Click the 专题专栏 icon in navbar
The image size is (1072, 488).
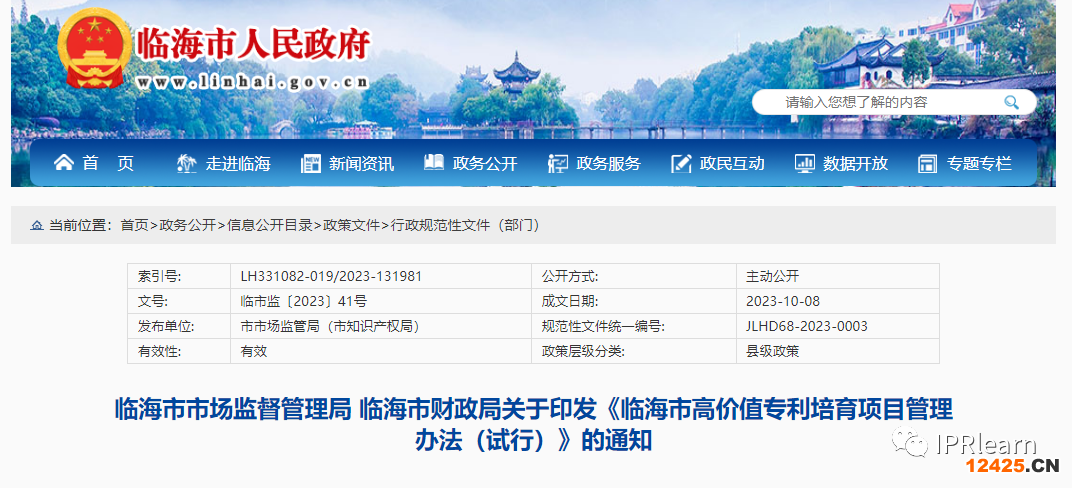point(928,163)
